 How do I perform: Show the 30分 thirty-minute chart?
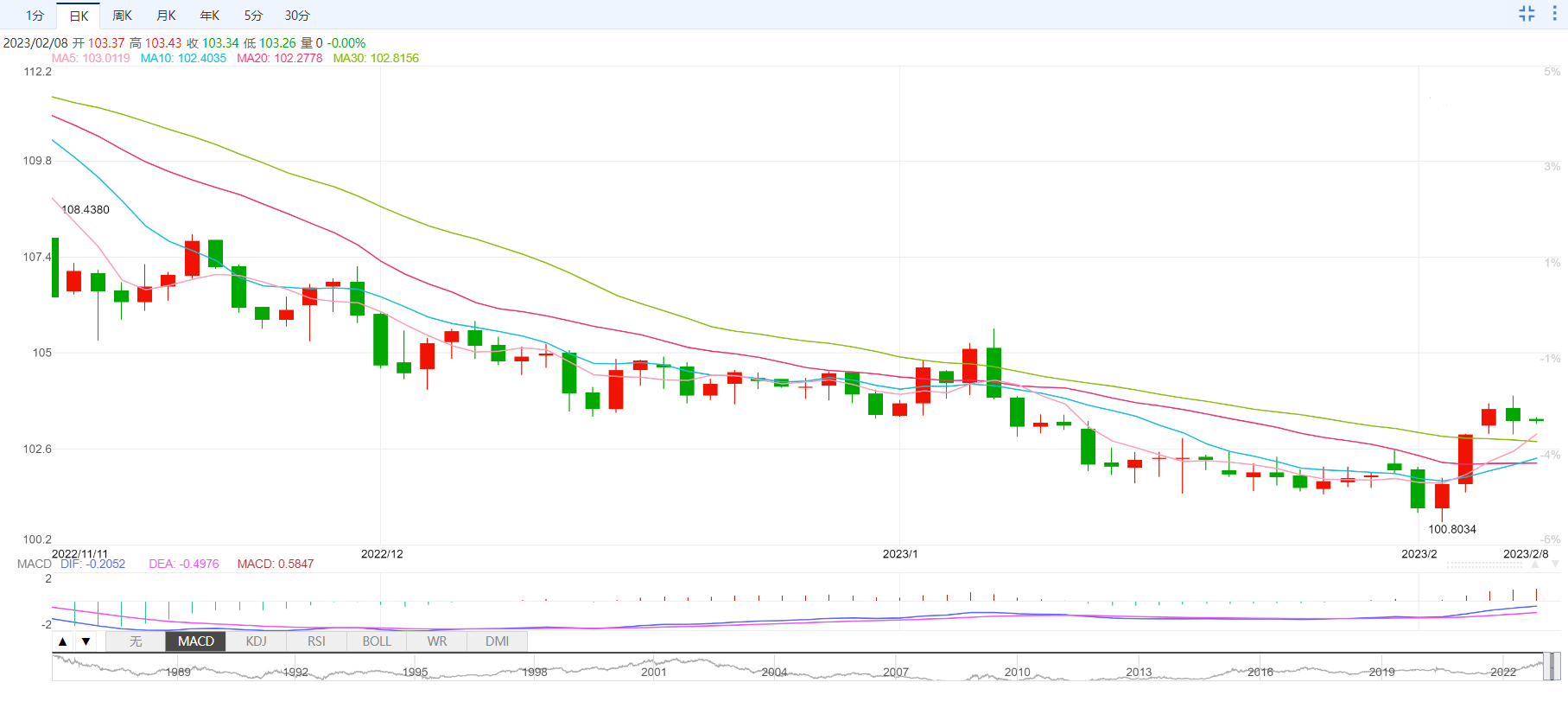(x=297, y=16)
